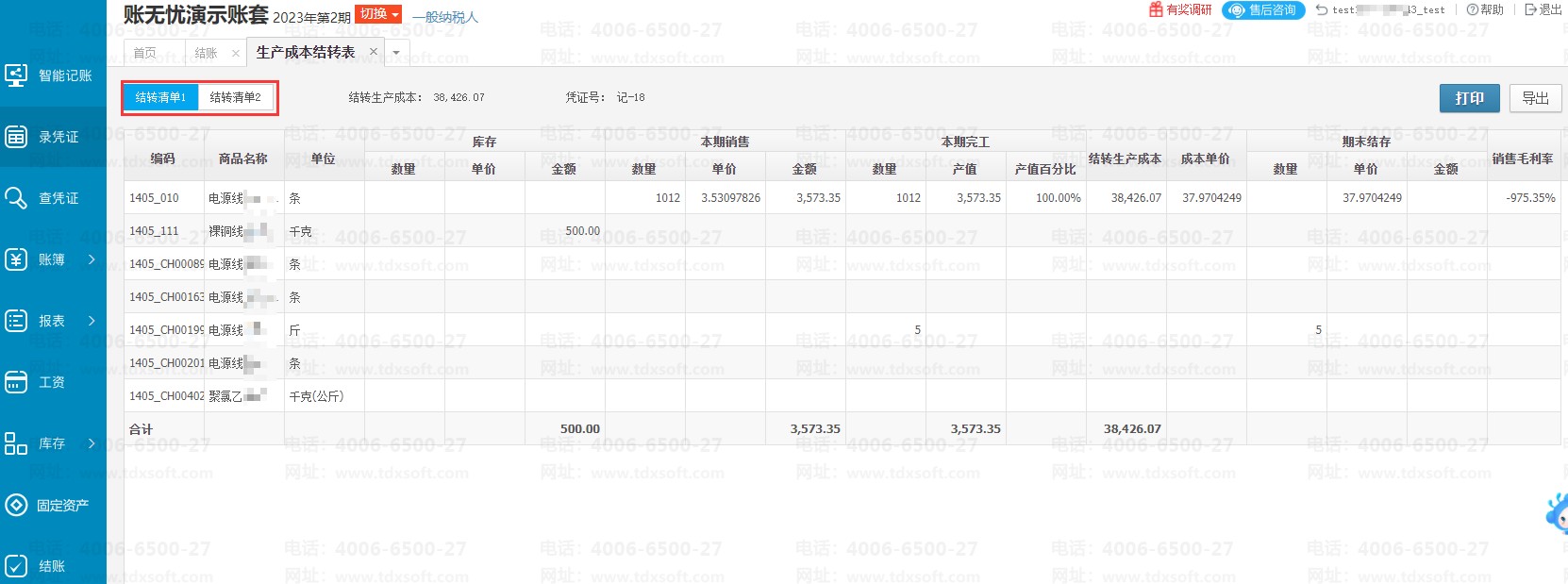The height and width of the screenshot is (584, 1568).
Task: Click the 录凭证 voucher entry icon
Action: pyautogui.click(x=16, y=137)
